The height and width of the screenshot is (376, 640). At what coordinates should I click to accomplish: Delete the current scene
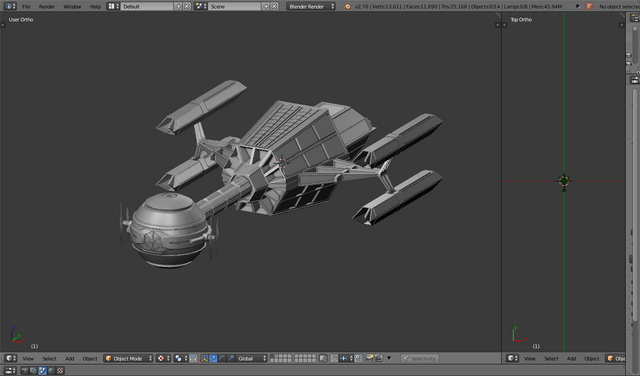[274, 6]
